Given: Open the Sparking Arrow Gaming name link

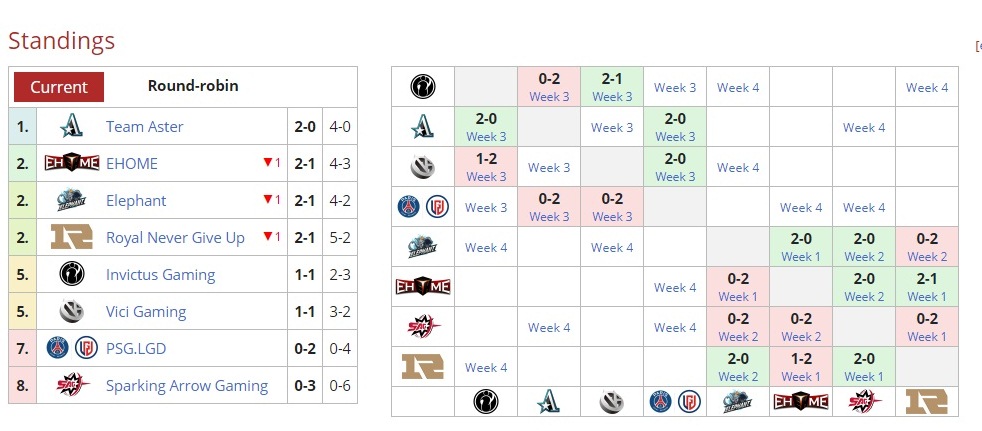Looking at the screenshot, I should tap(187, 386).
